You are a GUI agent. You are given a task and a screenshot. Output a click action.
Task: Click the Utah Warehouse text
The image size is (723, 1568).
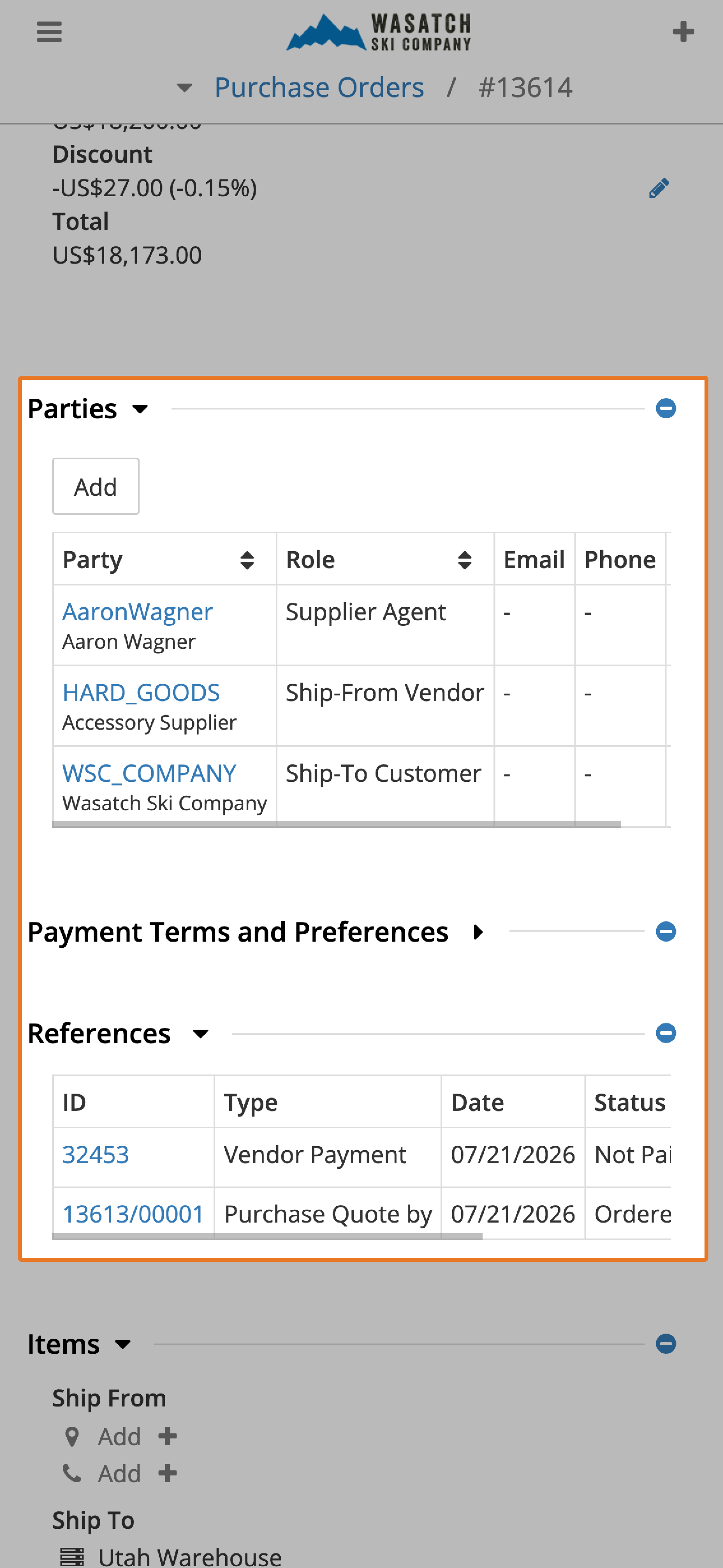point(190,1557)
